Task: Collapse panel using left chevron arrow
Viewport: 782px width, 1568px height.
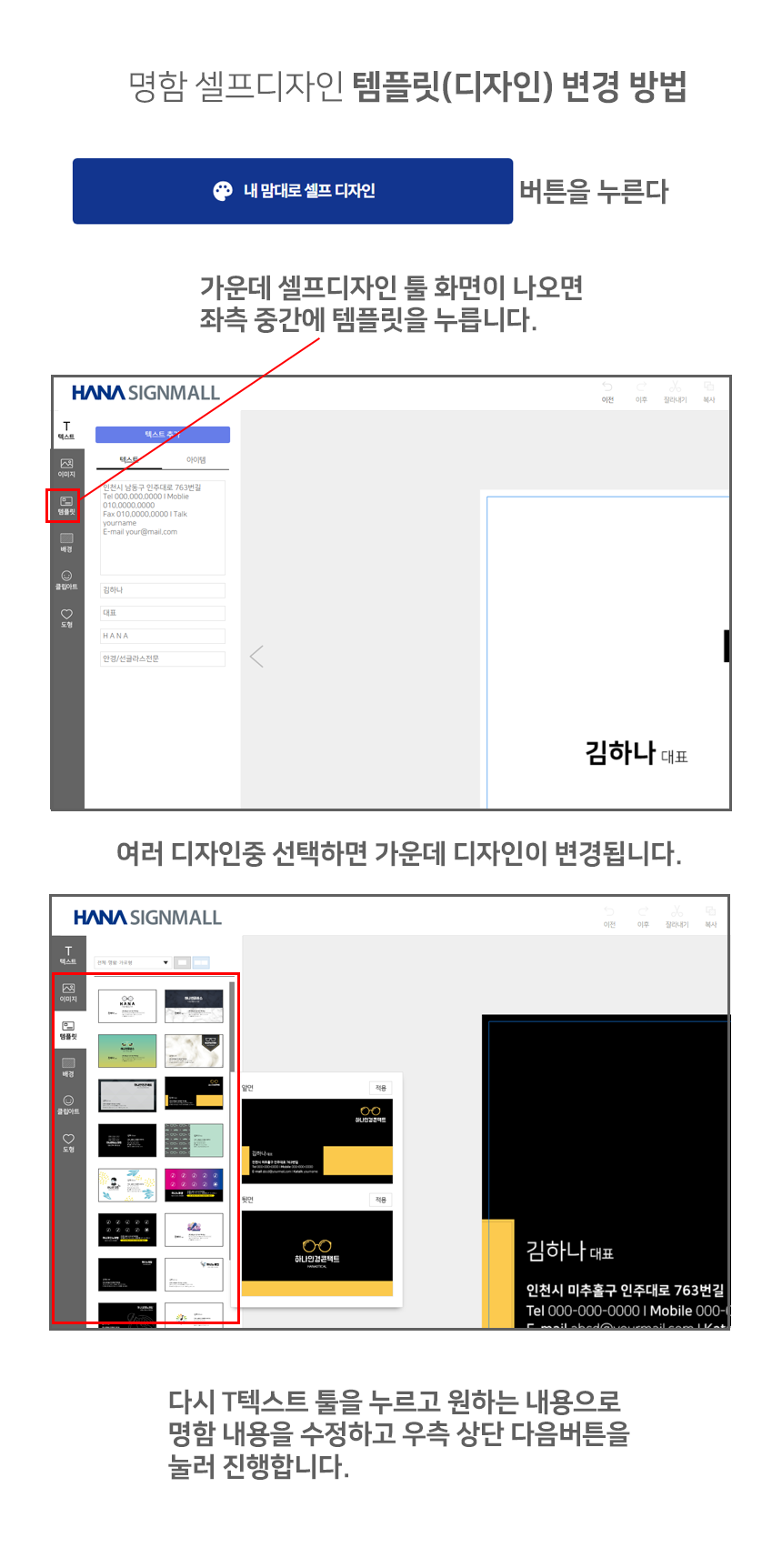Action: coord(257,657)
